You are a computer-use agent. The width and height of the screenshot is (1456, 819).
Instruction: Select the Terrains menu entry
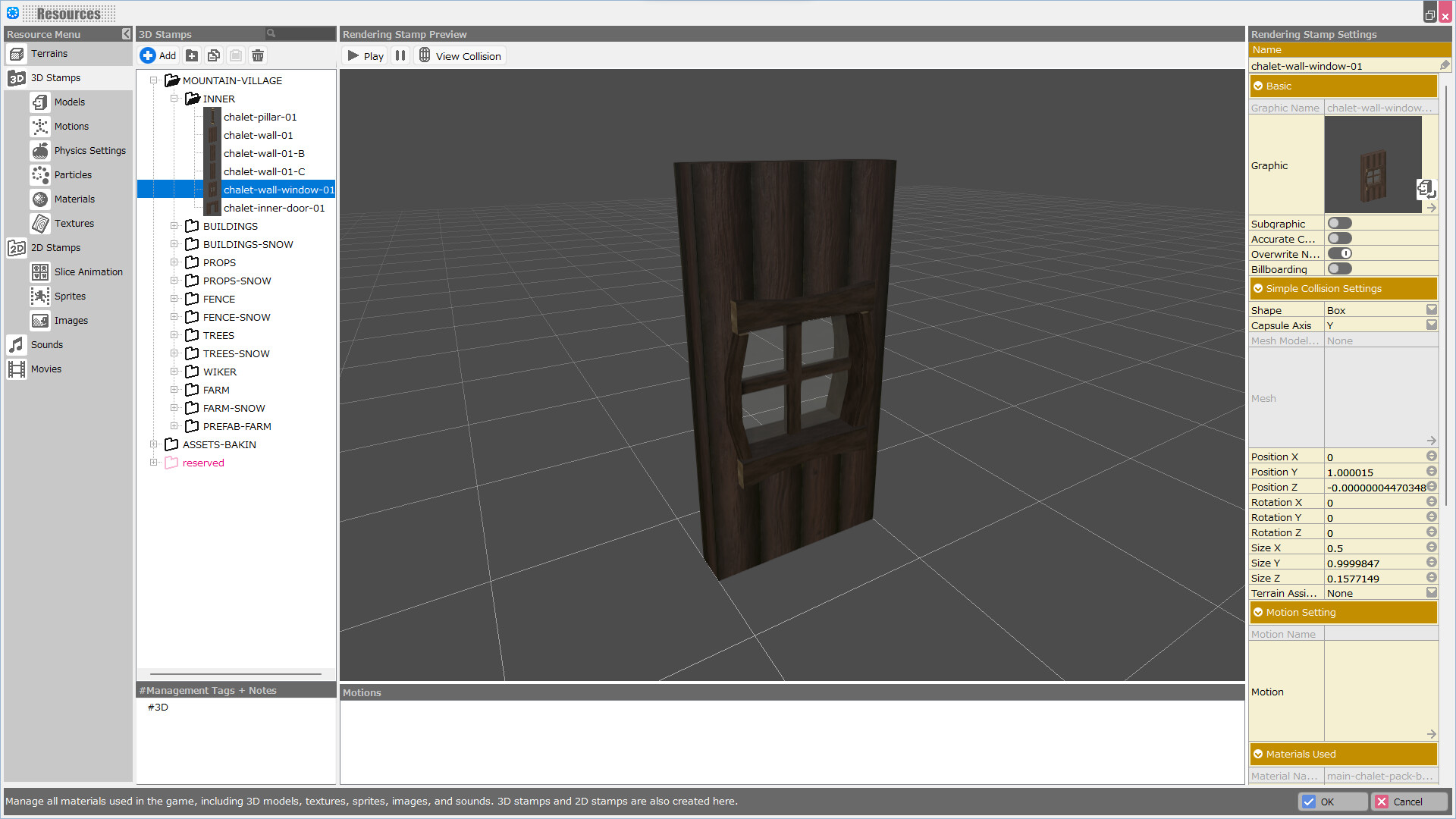(51, 53)
